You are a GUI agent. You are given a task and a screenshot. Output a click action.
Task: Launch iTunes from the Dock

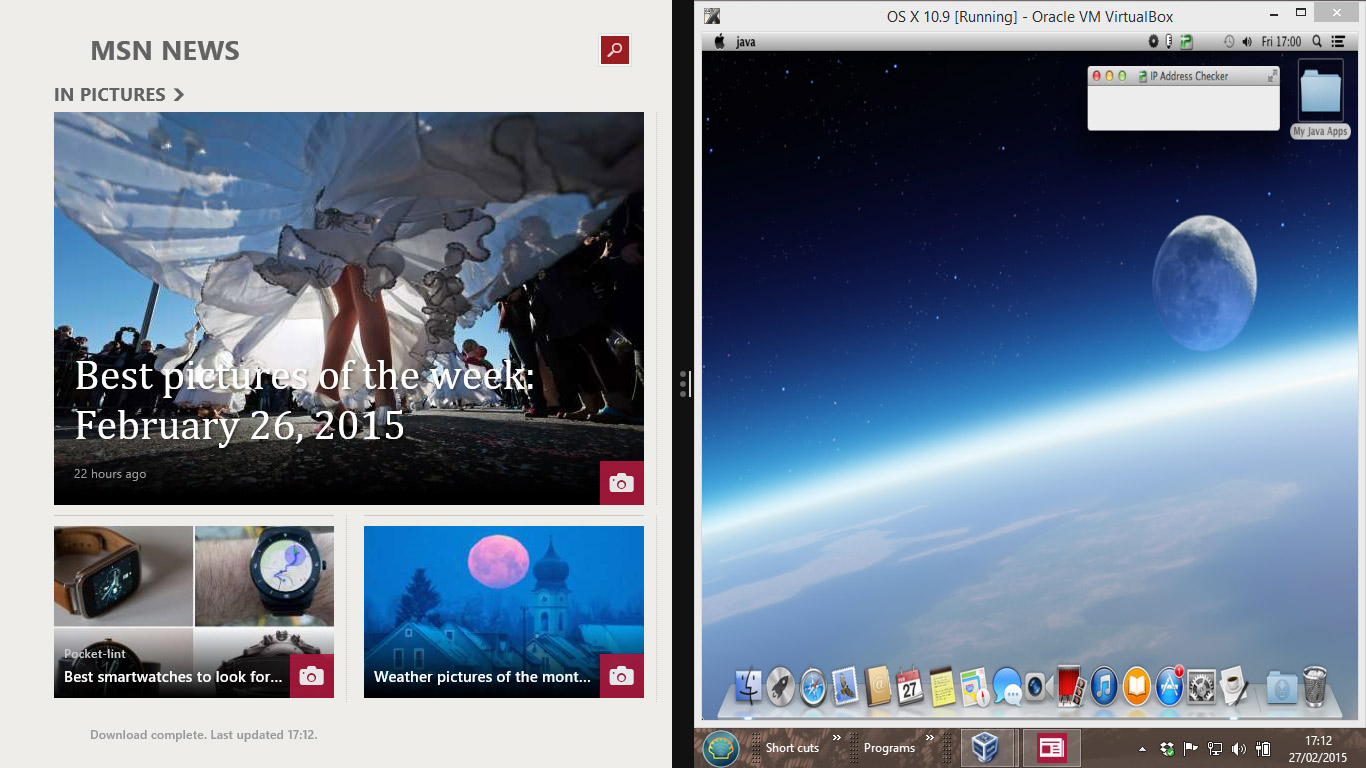coord(1104,687)
